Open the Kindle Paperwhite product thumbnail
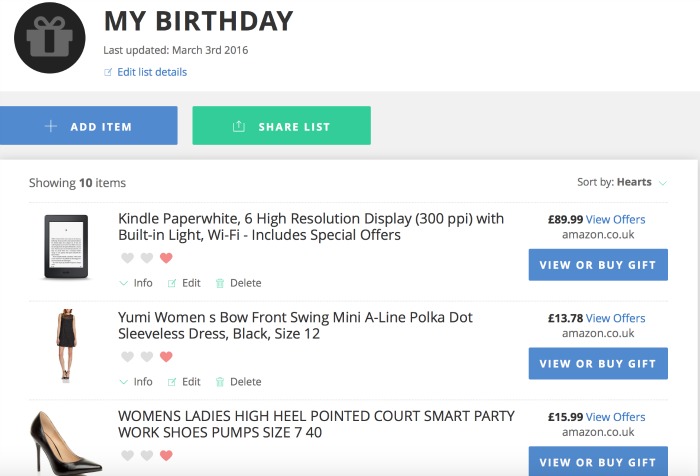Image resolution: width=700 pixels, height=476 pixels. pyautogui.click(x=66, y=247)
